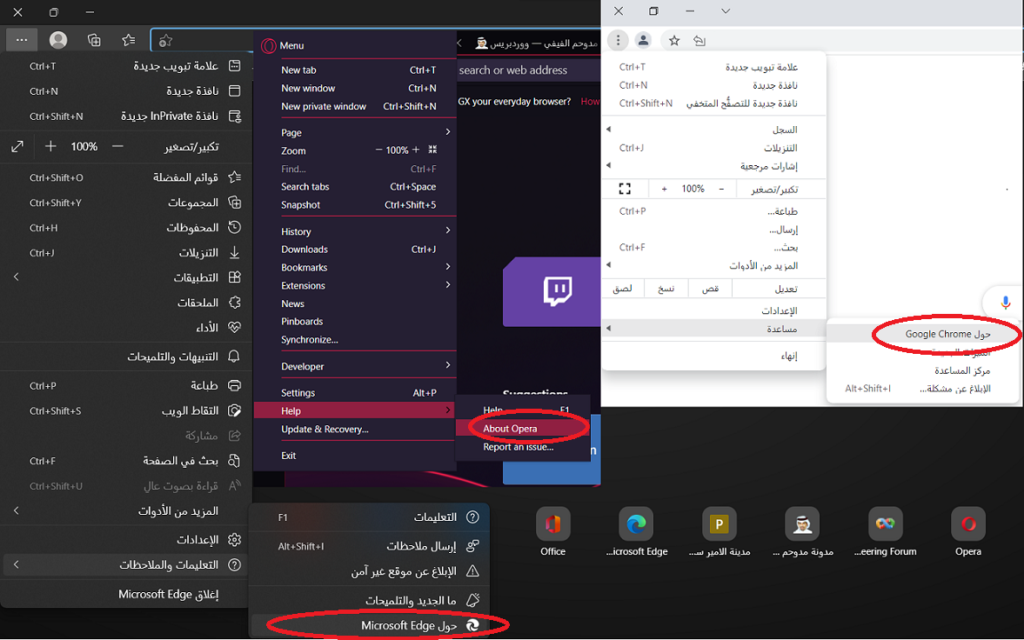This screenshot has height=640, width=1024.
Task: Open the Engineering Forum speed dial shortcut
Action: [x=886, y=532]
